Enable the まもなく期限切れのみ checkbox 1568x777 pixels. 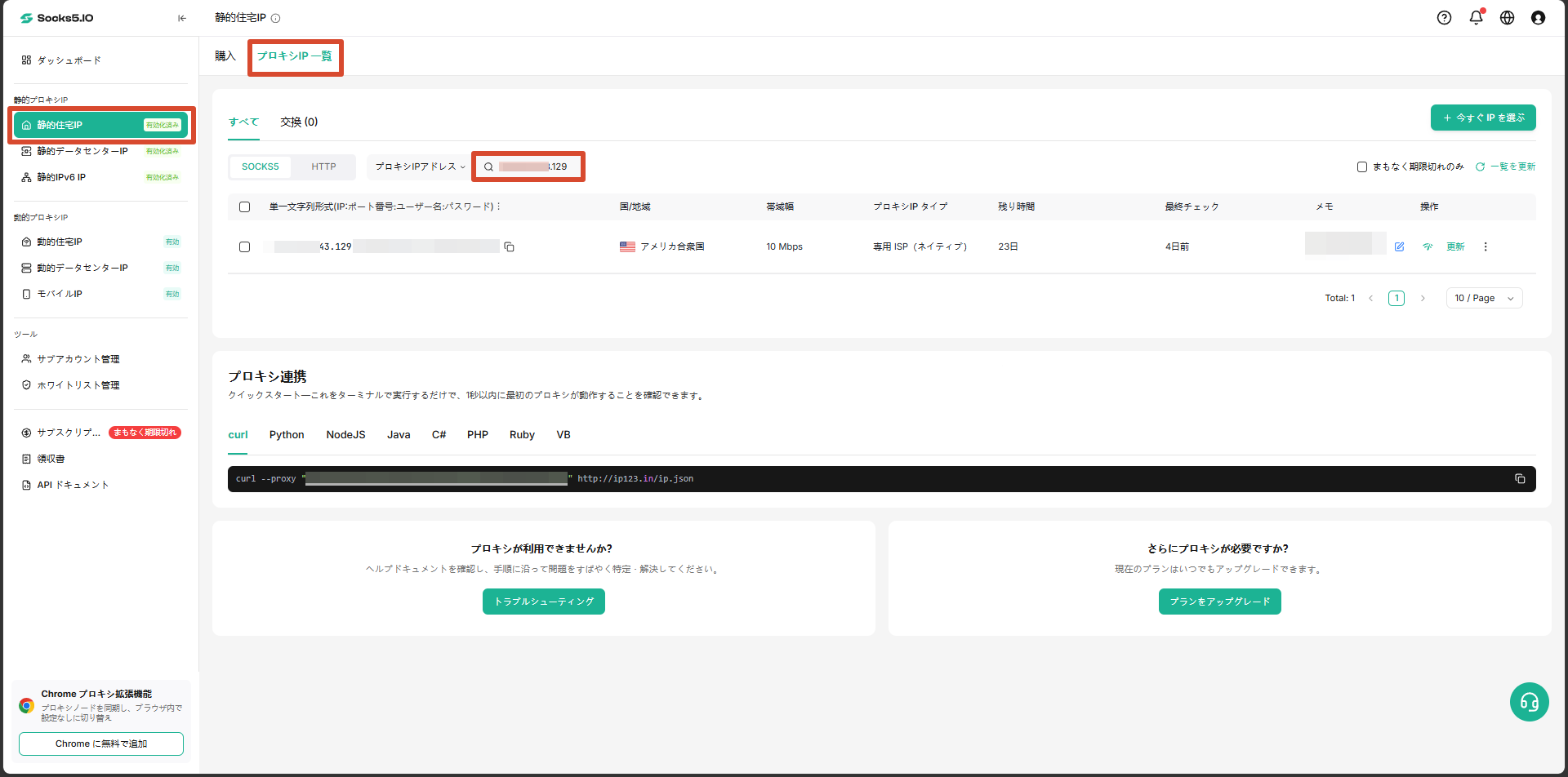[1362, 166]
